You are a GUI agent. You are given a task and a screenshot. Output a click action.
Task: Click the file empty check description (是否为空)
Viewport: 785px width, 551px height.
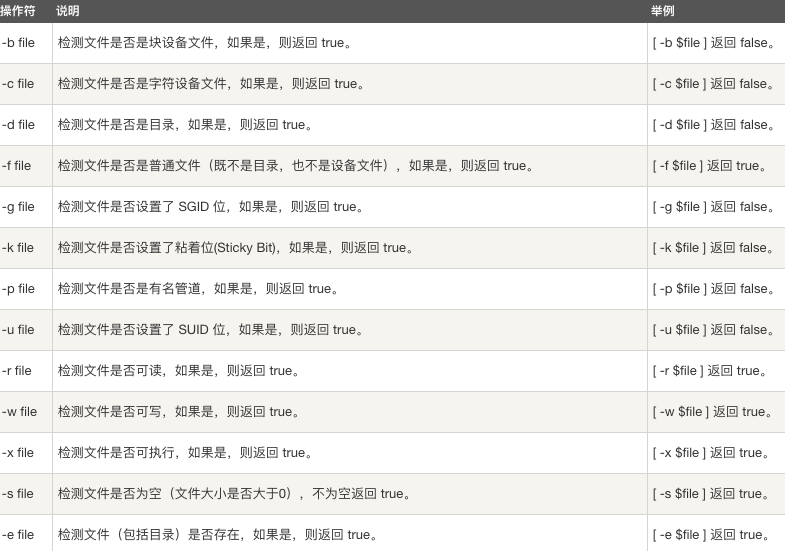click(x=235, y=494)
